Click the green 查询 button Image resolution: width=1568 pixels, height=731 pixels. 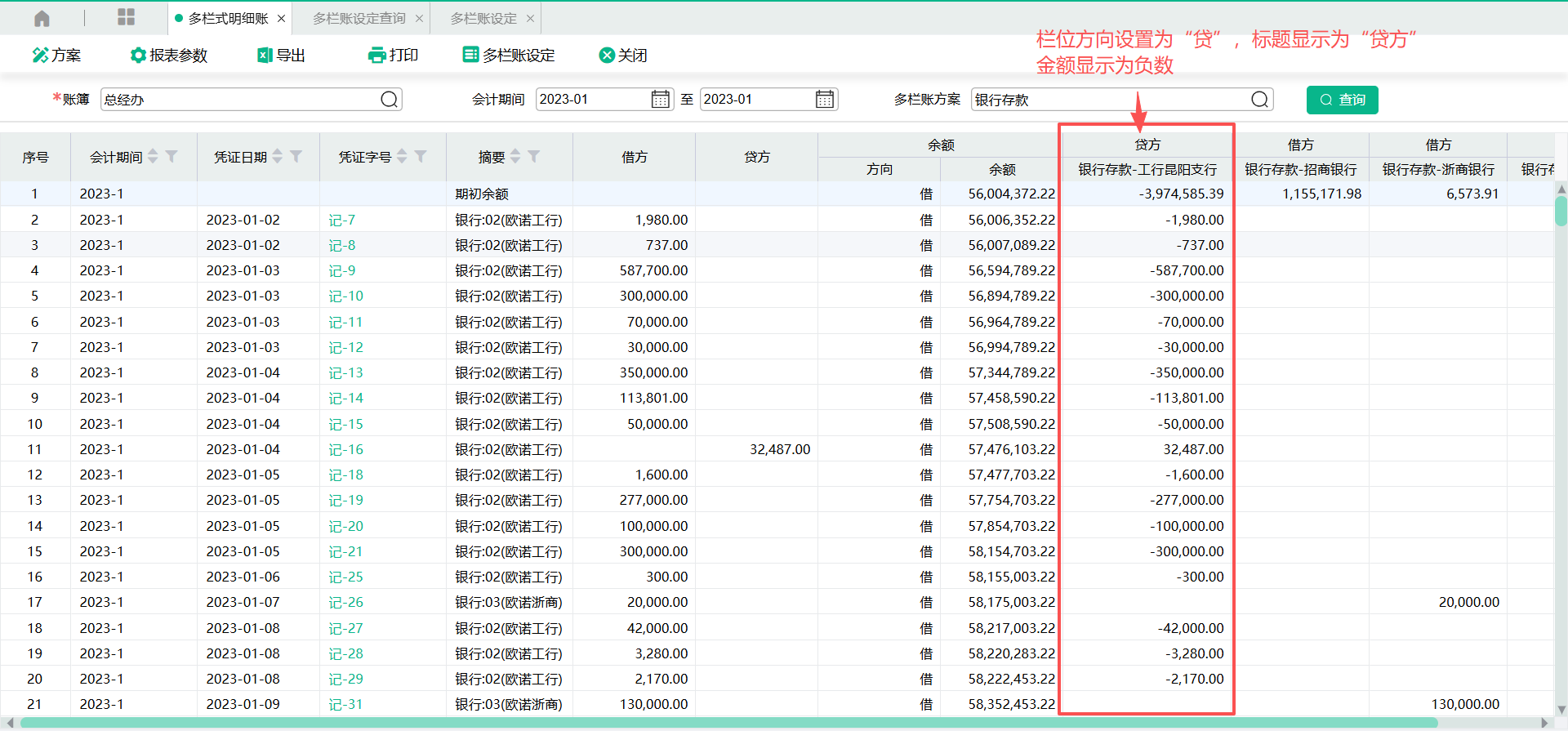(x=1342, y=100)
